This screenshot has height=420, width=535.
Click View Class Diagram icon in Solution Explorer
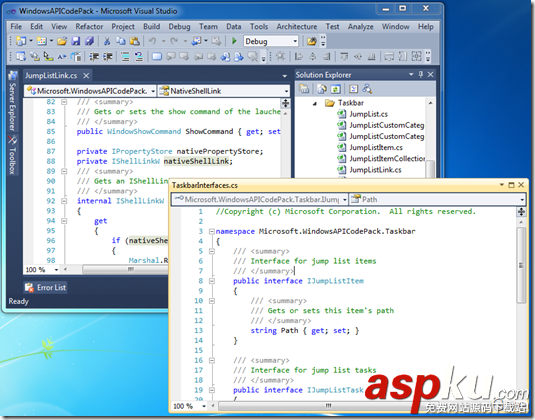(367, 89)
